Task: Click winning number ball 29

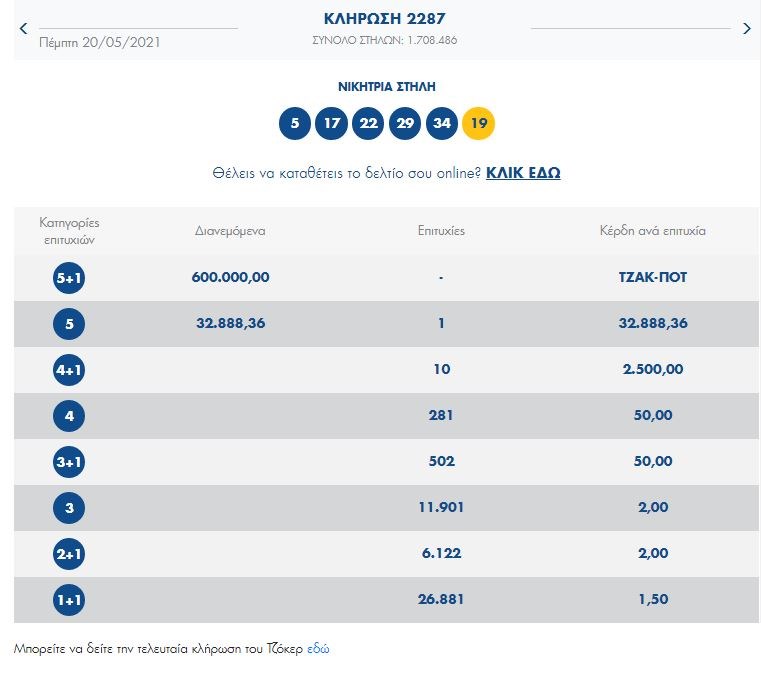Action: pos(405,124)
